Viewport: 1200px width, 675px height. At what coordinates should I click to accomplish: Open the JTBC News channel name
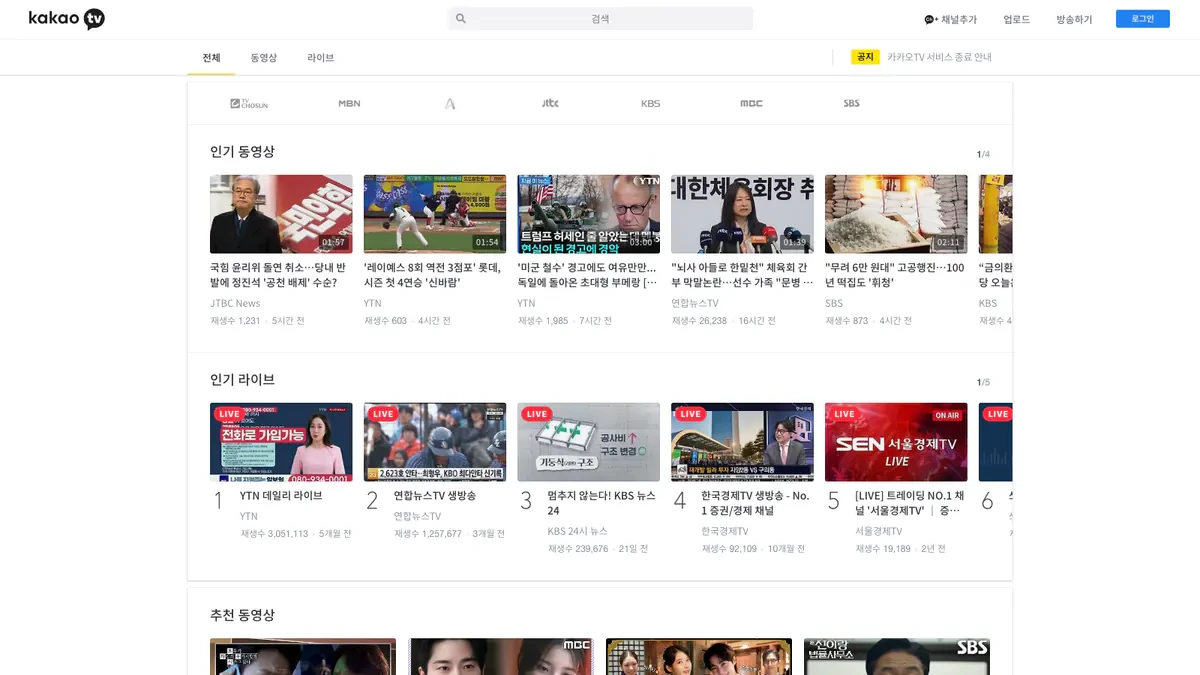[235, 303]
